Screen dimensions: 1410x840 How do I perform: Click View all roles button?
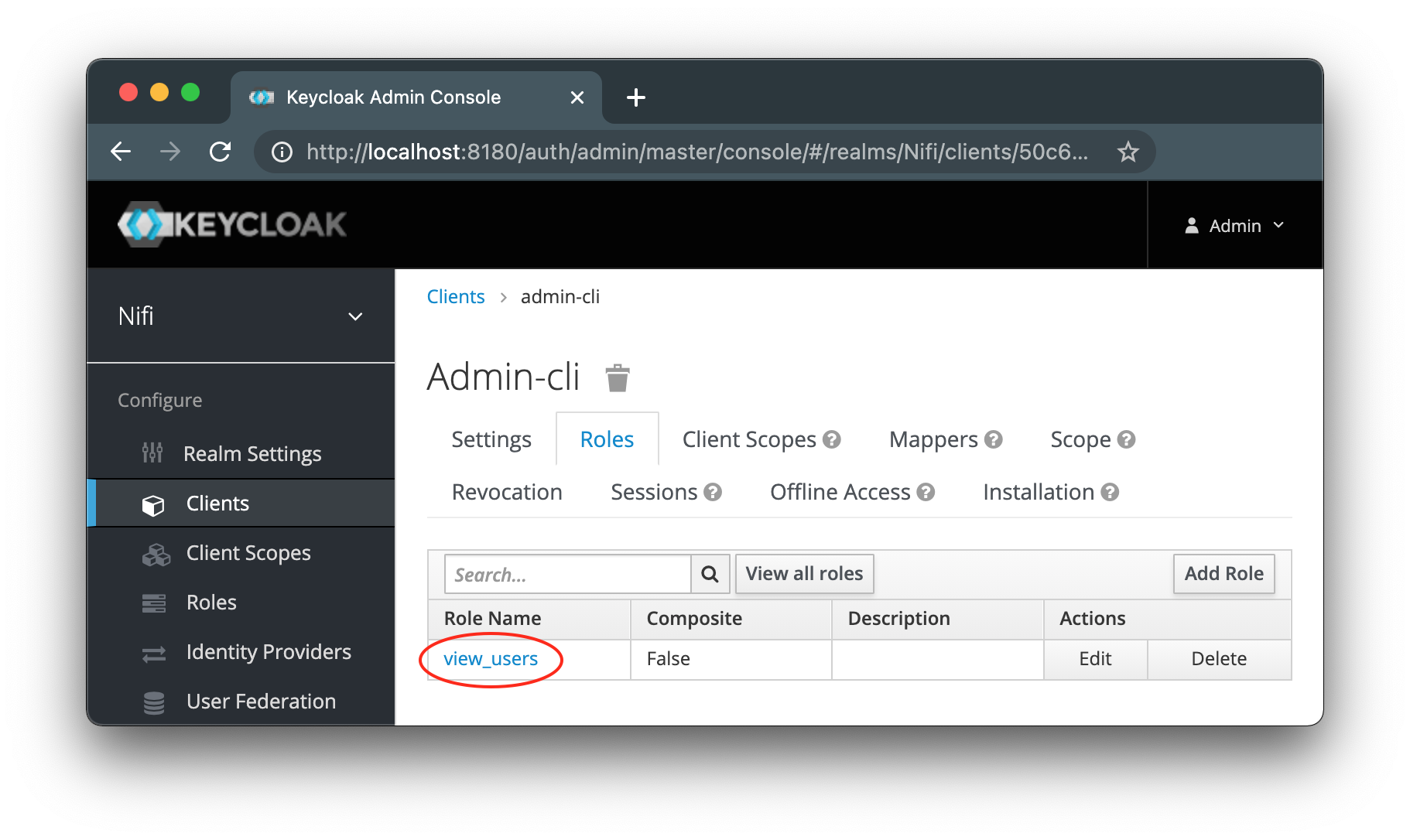[x=804, y=574]
